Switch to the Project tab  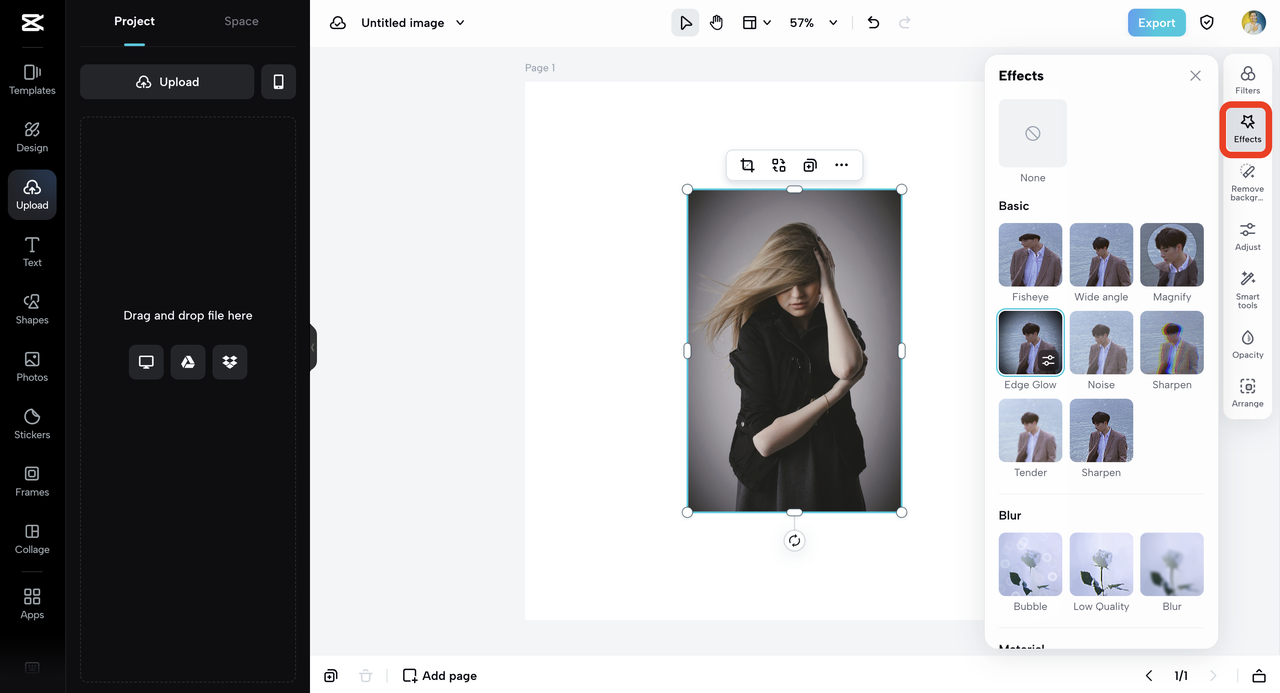[x=134, y=21]
